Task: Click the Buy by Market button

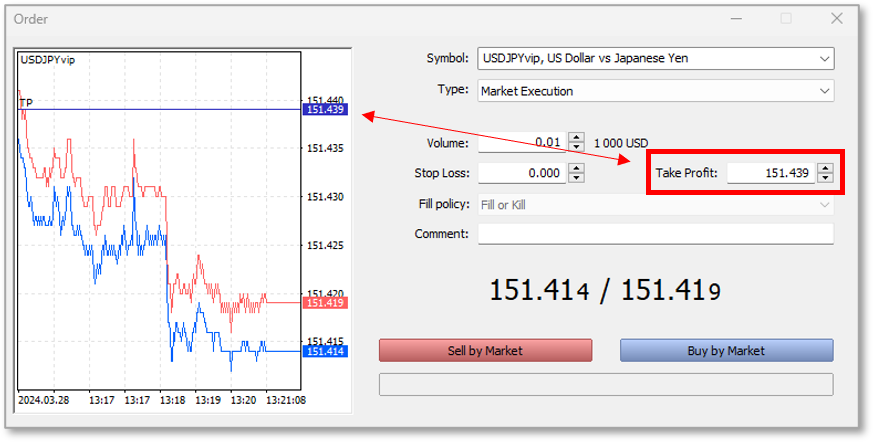Action: tap(727, 351)
